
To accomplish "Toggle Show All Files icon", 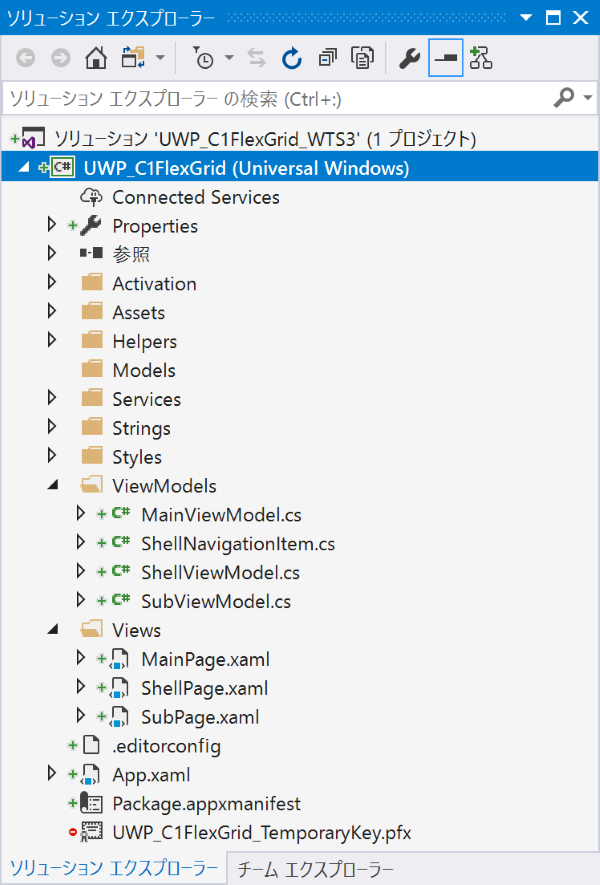I will pos(362,58).
